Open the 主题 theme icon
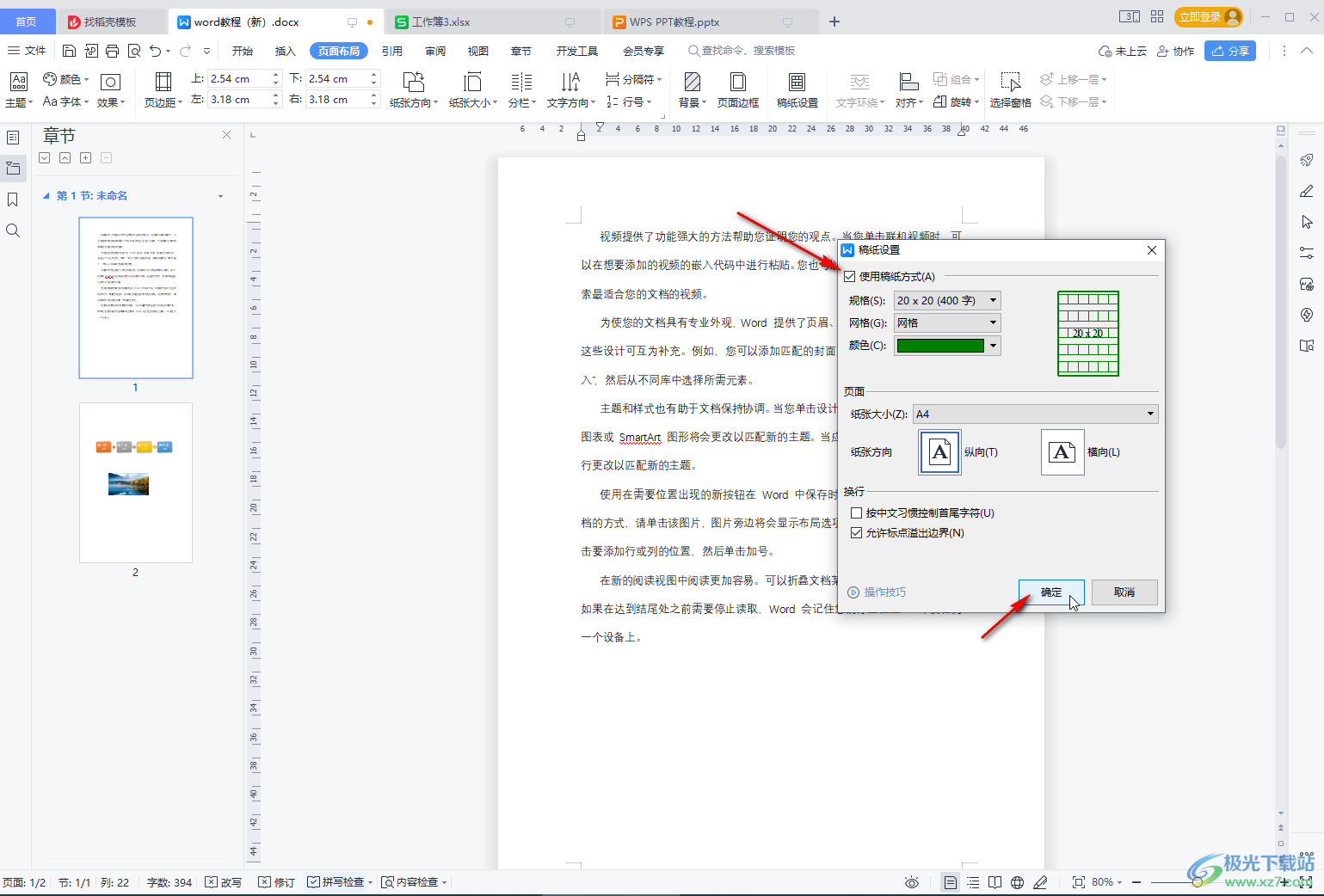 [x=19, y=90]
